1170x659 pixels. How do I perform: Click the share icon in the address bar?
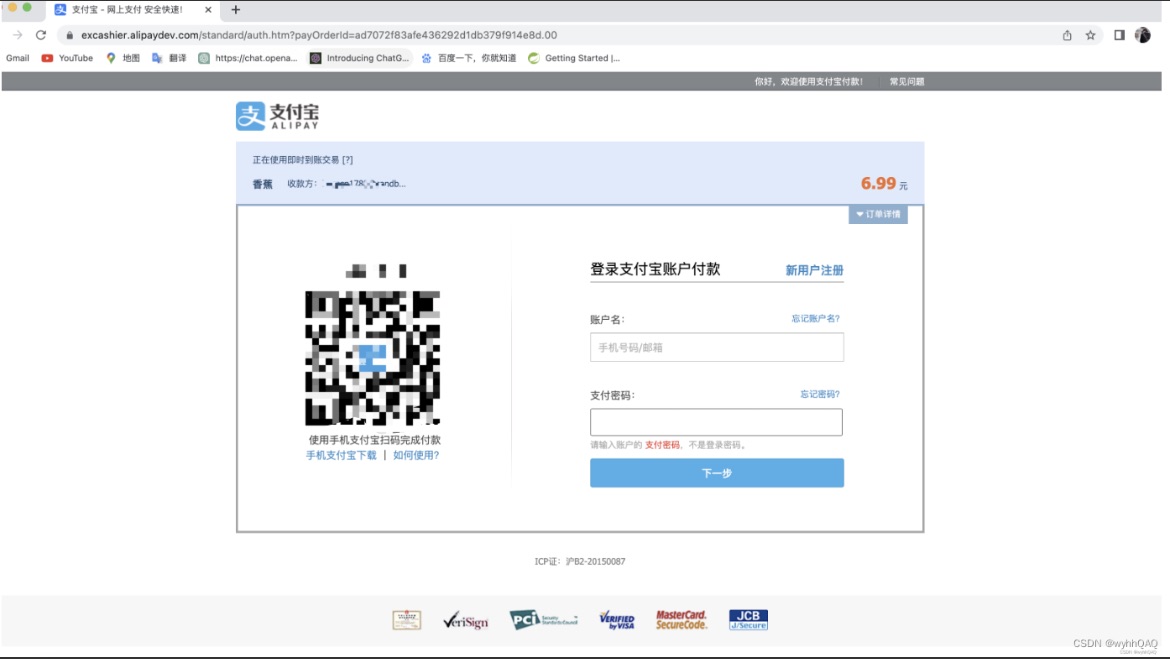pyautogui.click(x=1067, y=35)
